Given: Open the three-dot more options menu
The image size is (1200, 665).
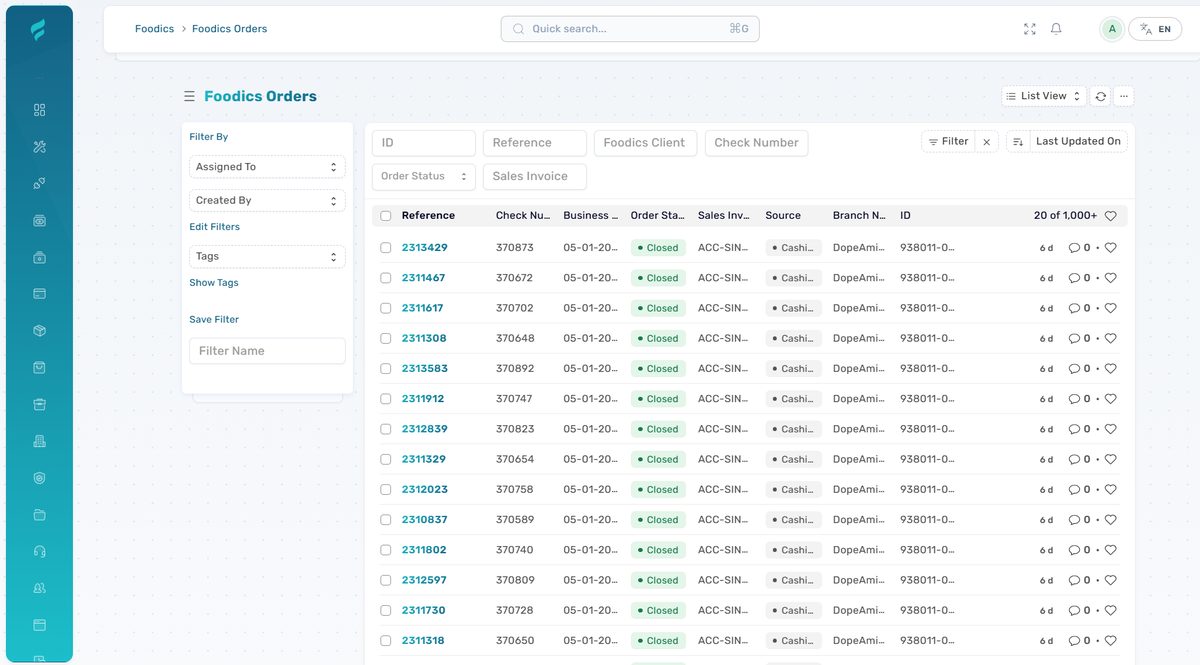Looking at the screenshot, I should pyautogui.click(x=1124, y=96).
